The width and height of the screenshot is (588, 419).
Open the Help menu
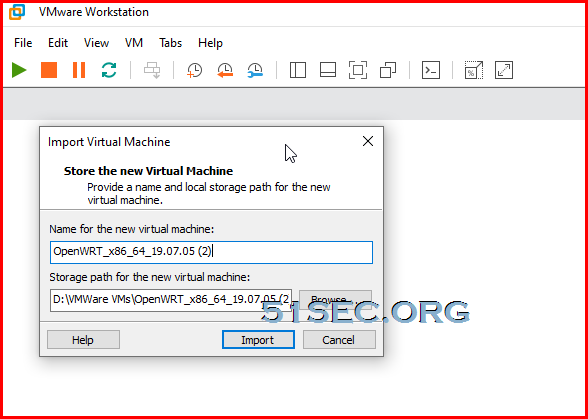point(210,43)
